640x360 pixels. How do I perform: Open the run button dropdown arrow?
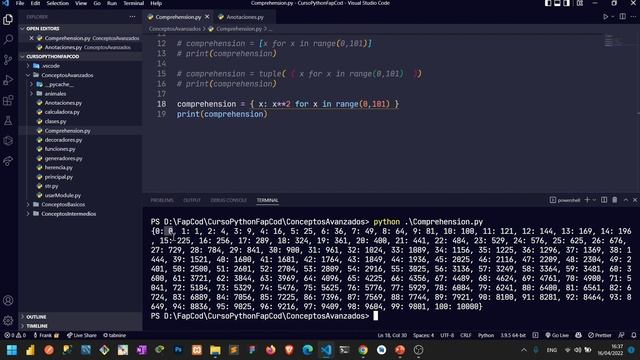(613, 17)
